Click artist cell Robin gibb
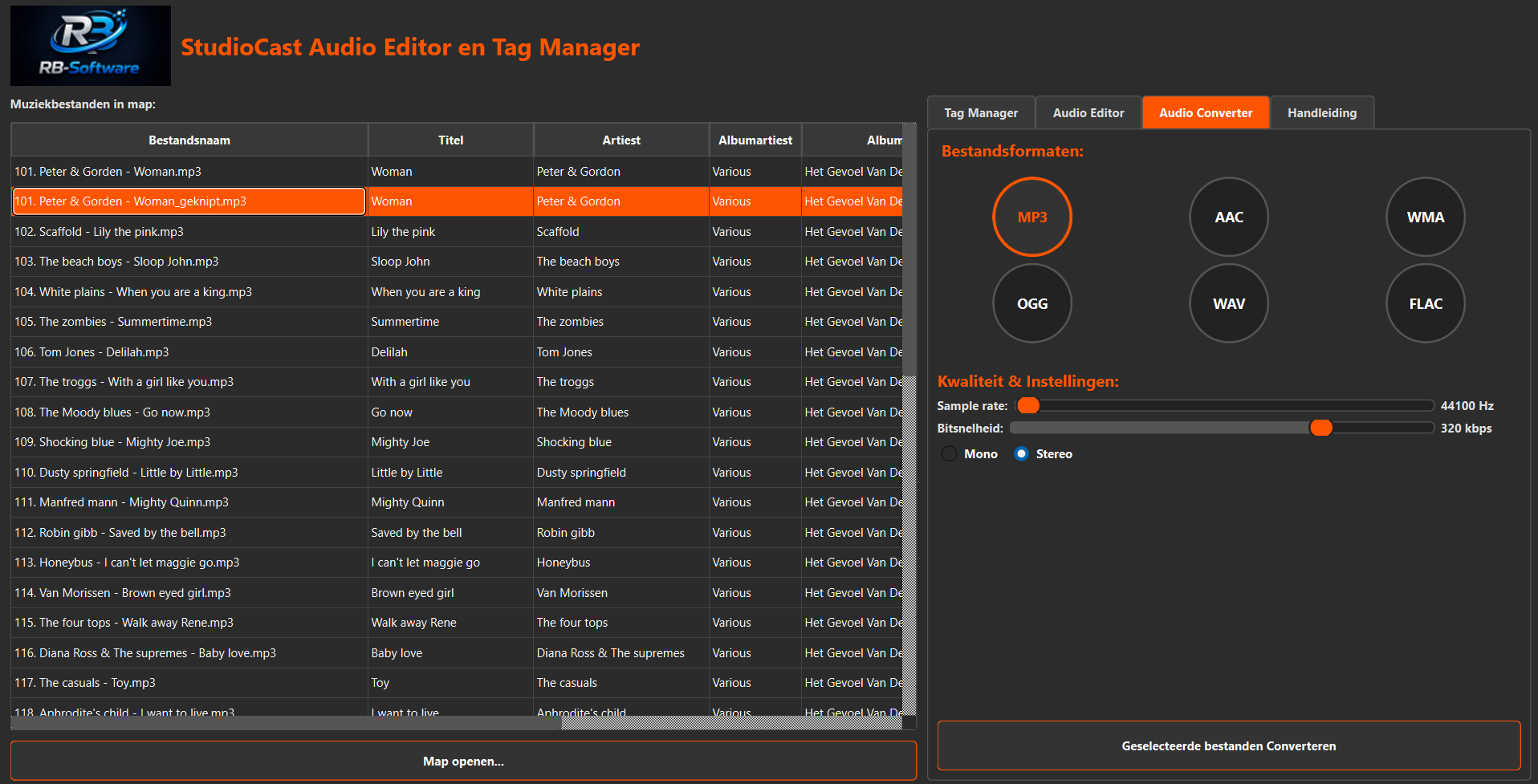Image resolution: width=1538 pixels, height=784 pixels. [x=621, y=532]
